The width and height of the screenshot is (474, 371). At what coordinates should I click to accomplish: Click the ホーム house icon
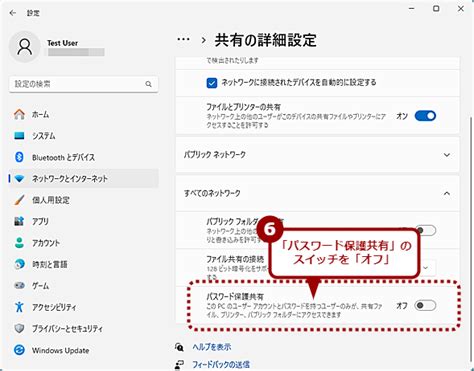19,114
